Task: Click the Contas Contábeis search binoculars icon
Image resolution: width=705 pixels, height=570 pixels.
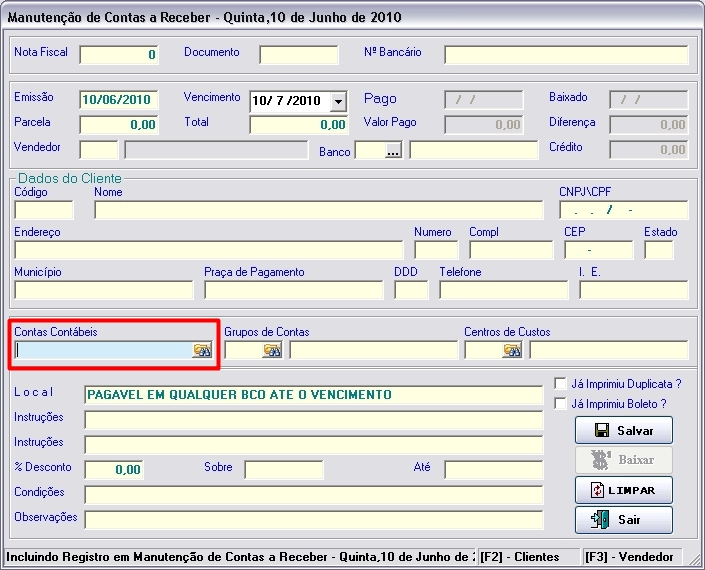Action: coord(202,350)
